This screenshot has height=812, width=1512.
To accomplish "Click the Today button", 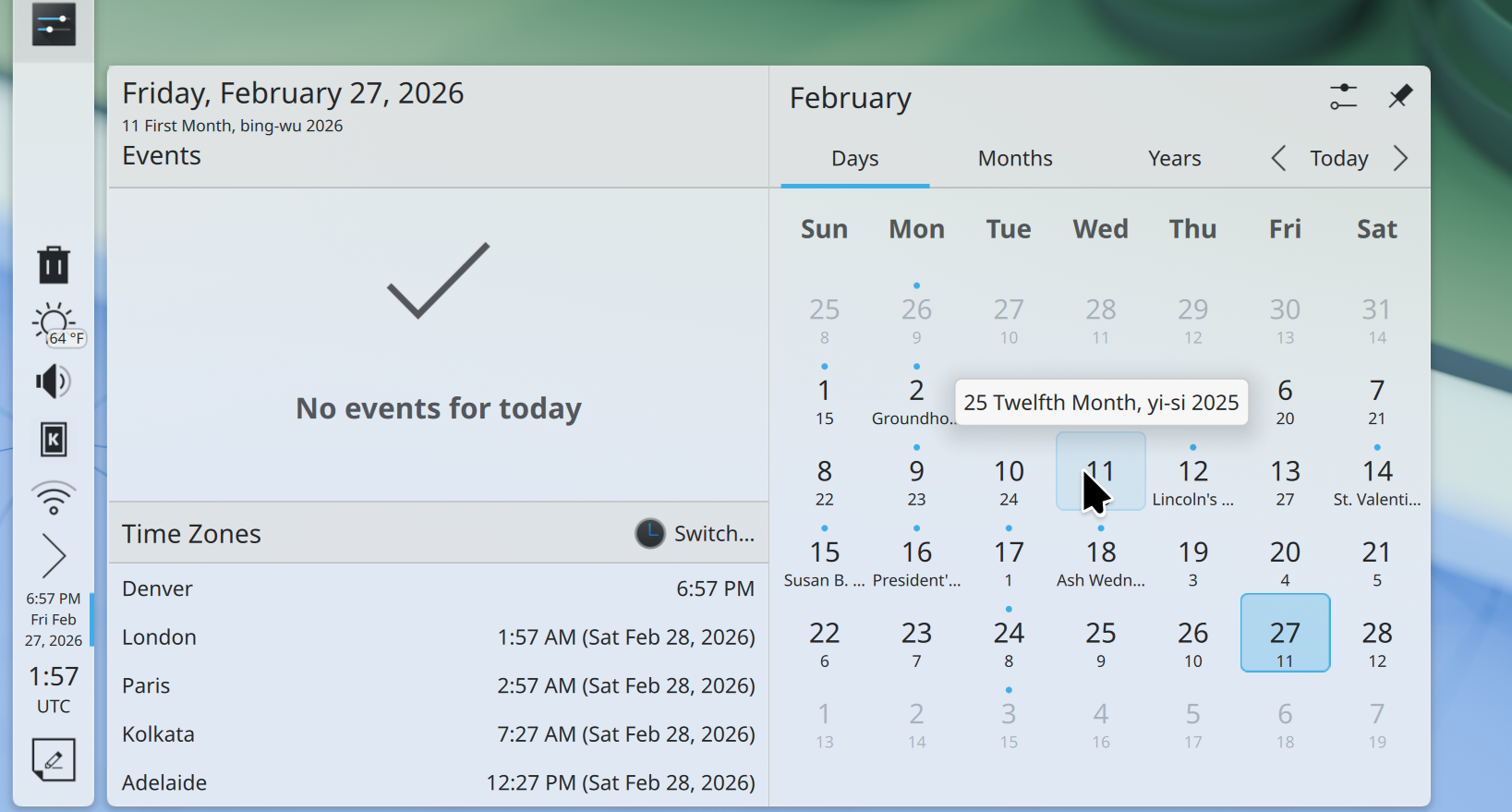I will (1338, 159).
